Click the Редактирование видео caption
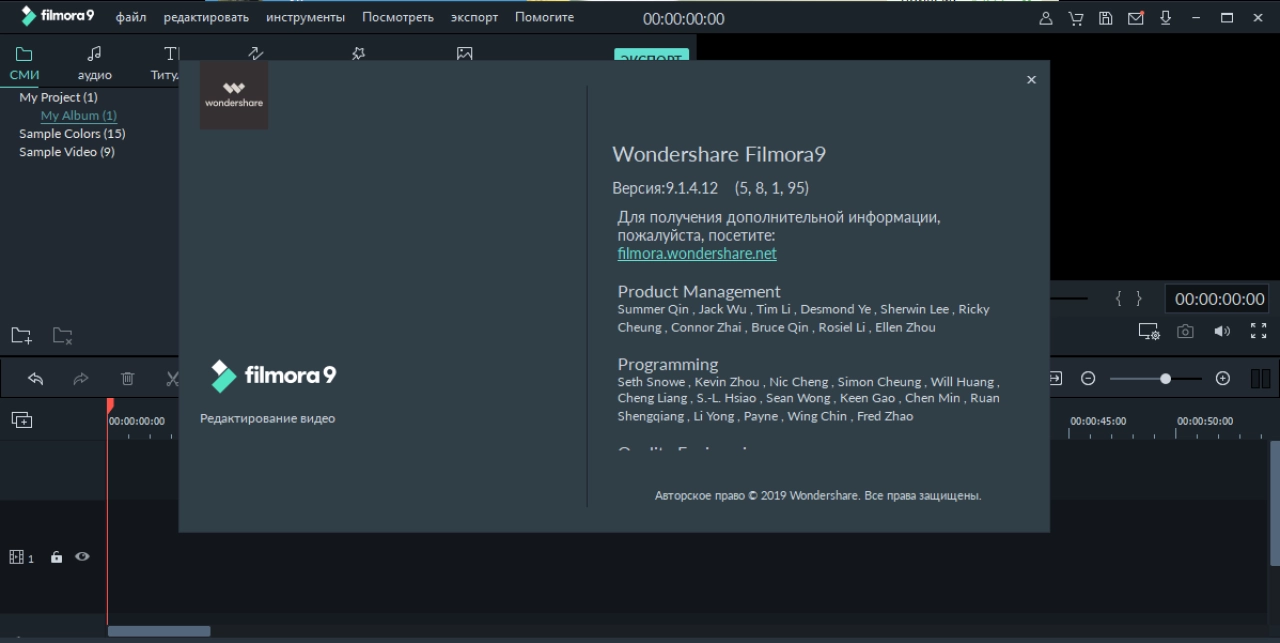Viewport: 1280px width, 643px height. click(268, 418)
